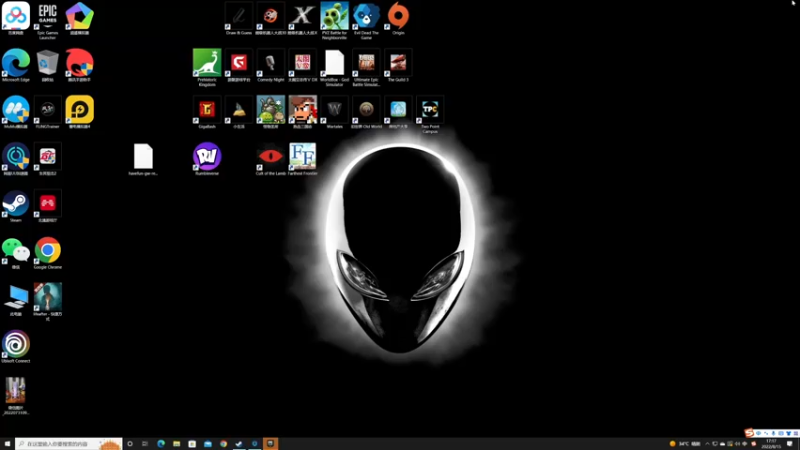Click the Windows Start button
This screenshot has height=450, width=800.
(7, 444)
